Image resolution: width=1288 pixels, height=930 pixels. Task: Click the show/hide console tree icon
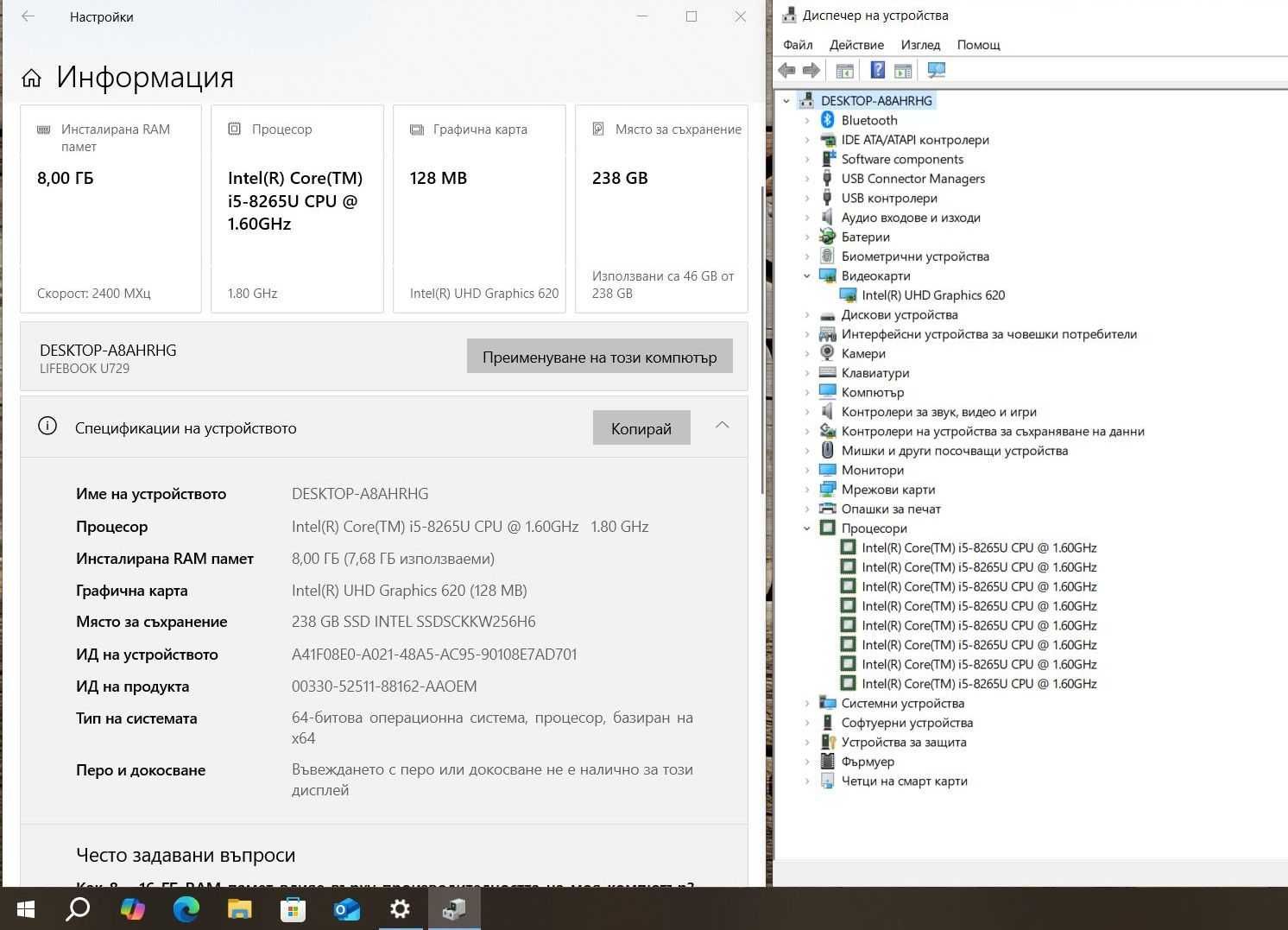(x=844, y=71)
